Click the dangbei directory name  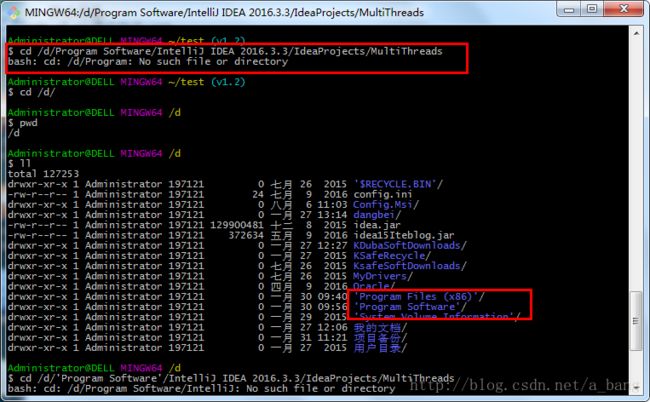pyautogui.click(x=377, y=215)
